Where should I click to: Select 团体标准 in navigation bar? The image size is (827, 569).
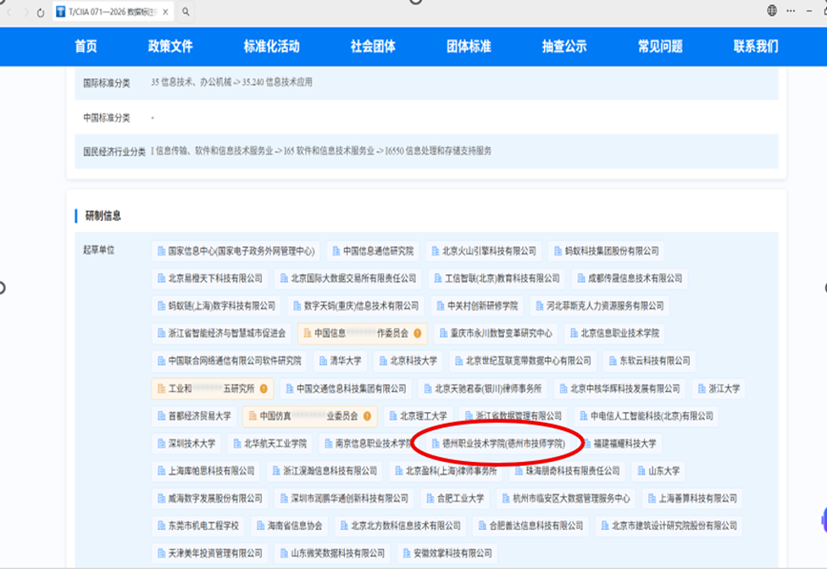coord(469,46)
